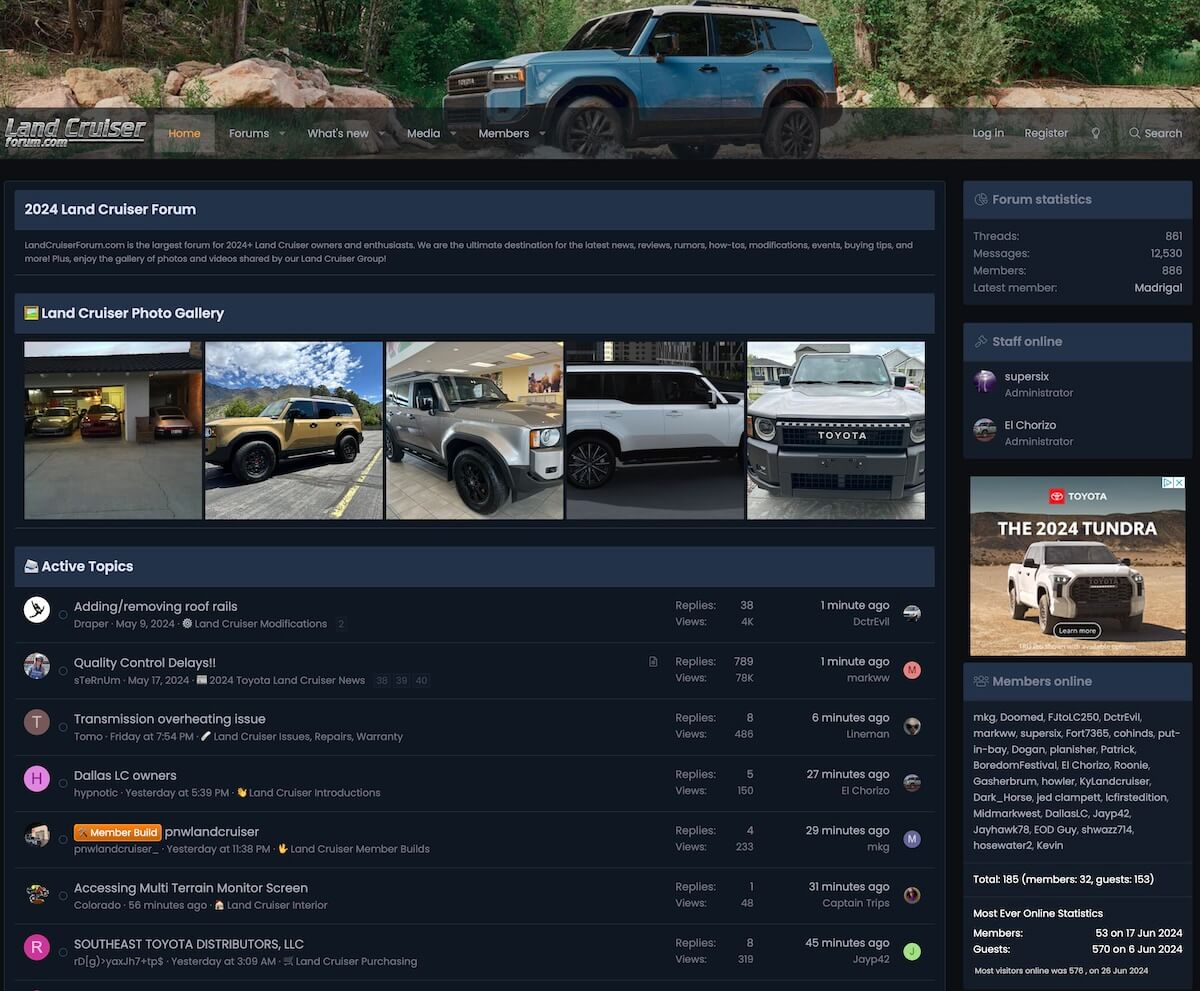Open 'Transmission overheating issue' thread
Image resolution: width=1200 pixels, height=991 pixels.
(x=170, y=718)
